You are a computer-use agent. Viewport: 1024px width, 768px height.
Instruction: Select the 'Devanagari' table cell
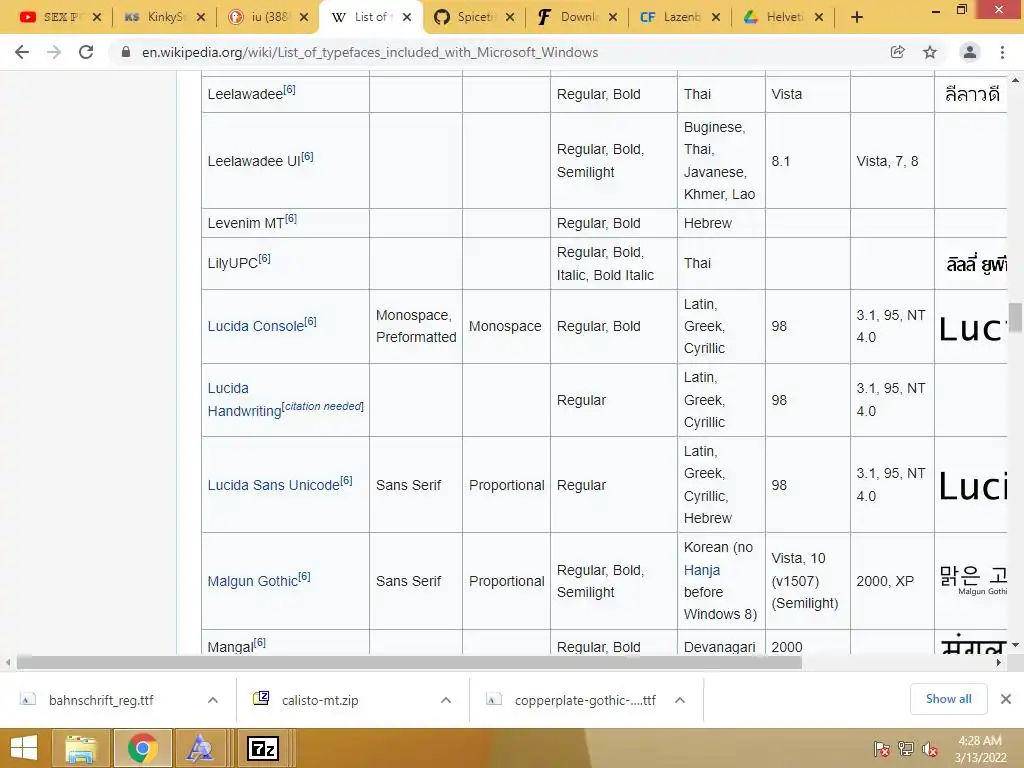721,643
